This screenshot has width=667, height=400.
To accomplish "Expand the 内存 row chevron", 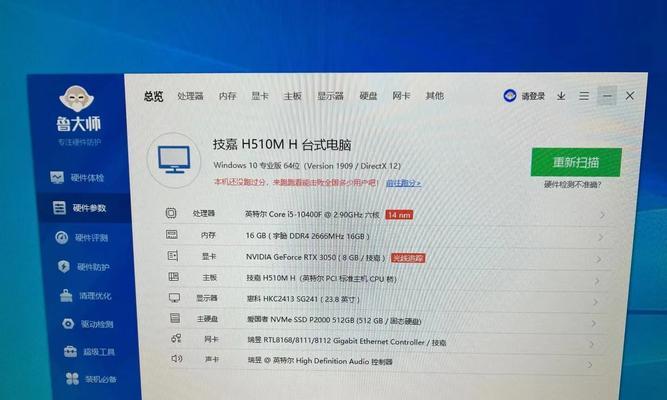I will (x=600, y=237).
